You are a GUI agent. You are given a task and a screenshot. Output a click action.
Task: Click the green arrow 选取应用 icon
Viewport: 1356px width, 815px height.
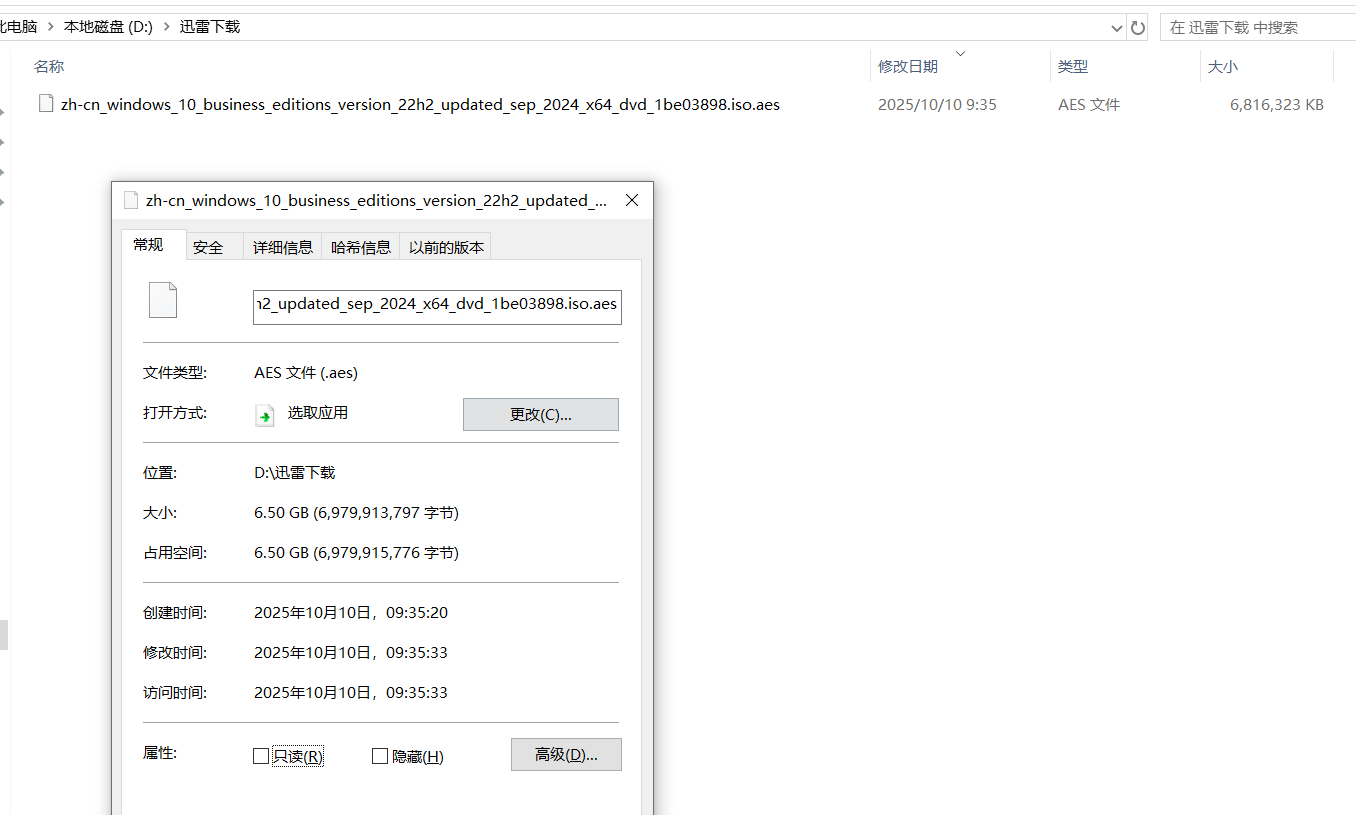[265, 414]
